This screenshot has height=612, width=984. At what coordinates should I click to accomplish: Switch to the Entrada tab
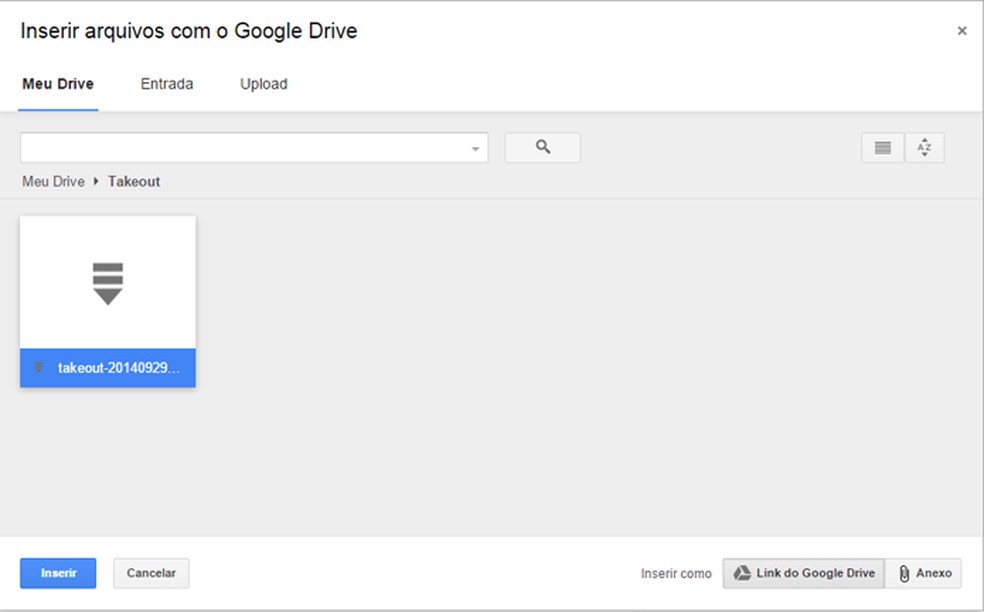point(166,84)
